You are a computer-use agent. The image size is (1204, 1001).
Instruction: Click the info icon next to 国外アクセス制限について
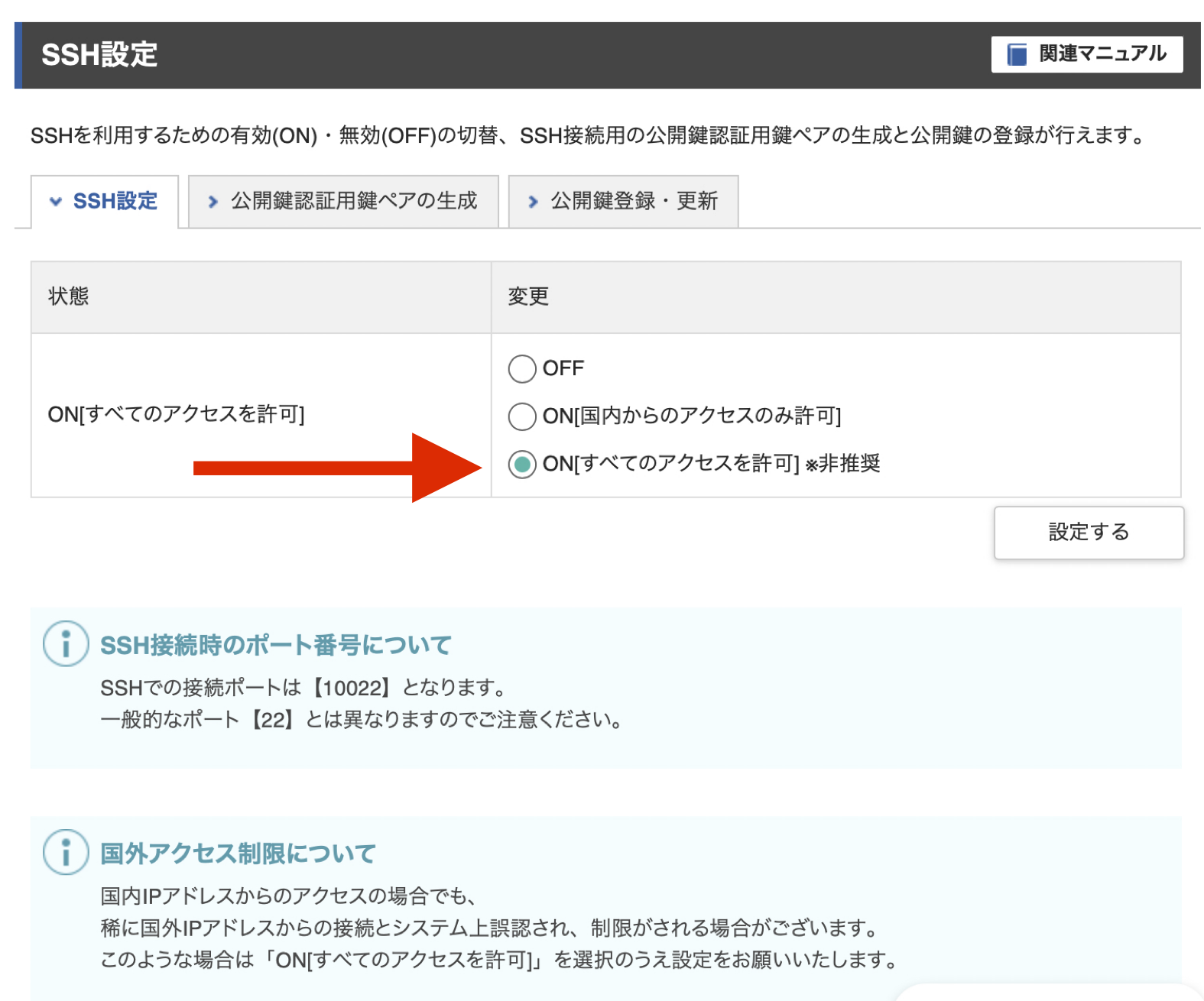click(x=66, y=852)
